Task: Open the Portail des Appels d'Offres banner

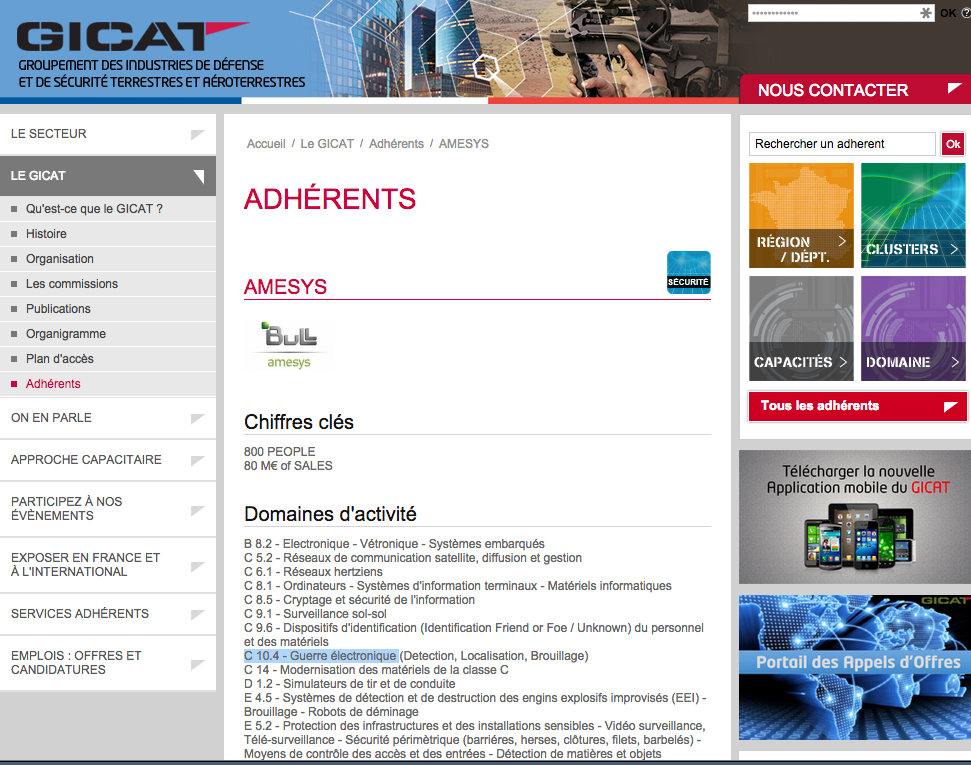Action: pos(855,668)
